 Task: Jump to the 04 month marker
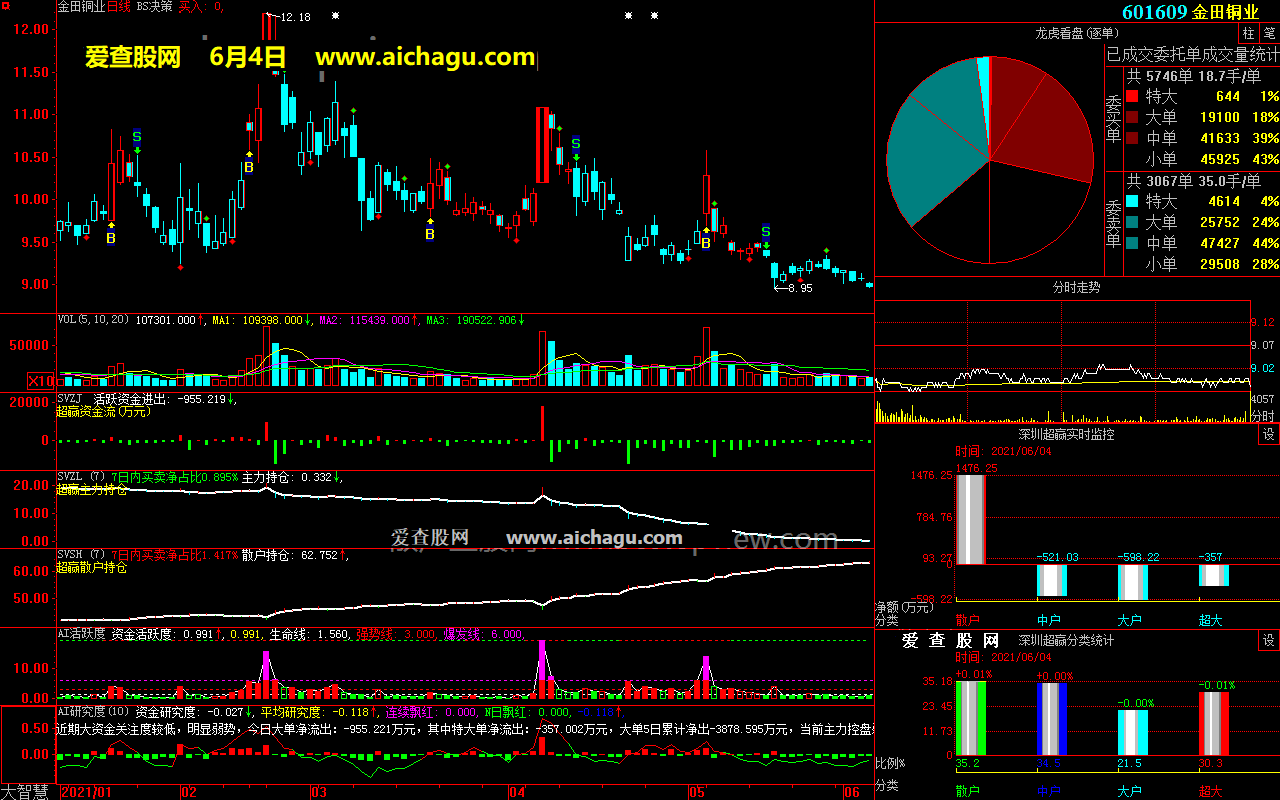coord(516,792)
